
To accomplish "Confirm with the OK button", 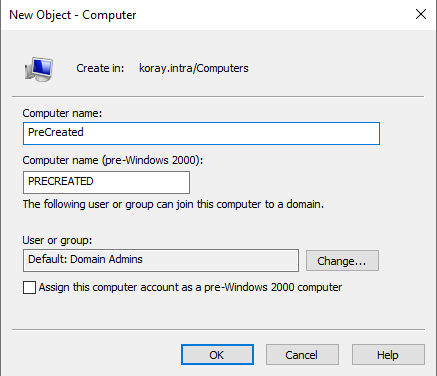I will [217, 355].
